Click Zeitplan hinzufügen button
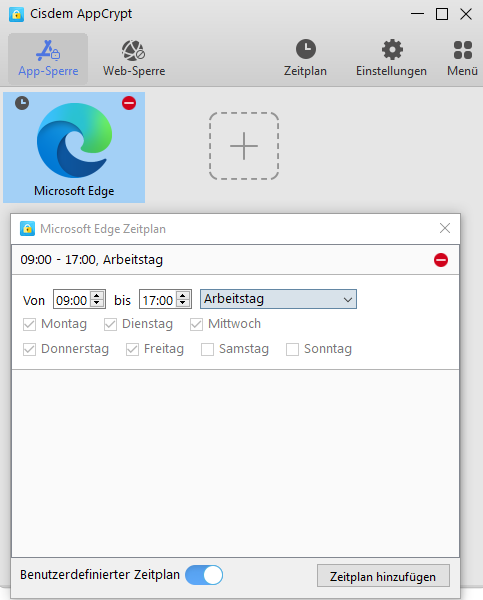 [383, 576]
